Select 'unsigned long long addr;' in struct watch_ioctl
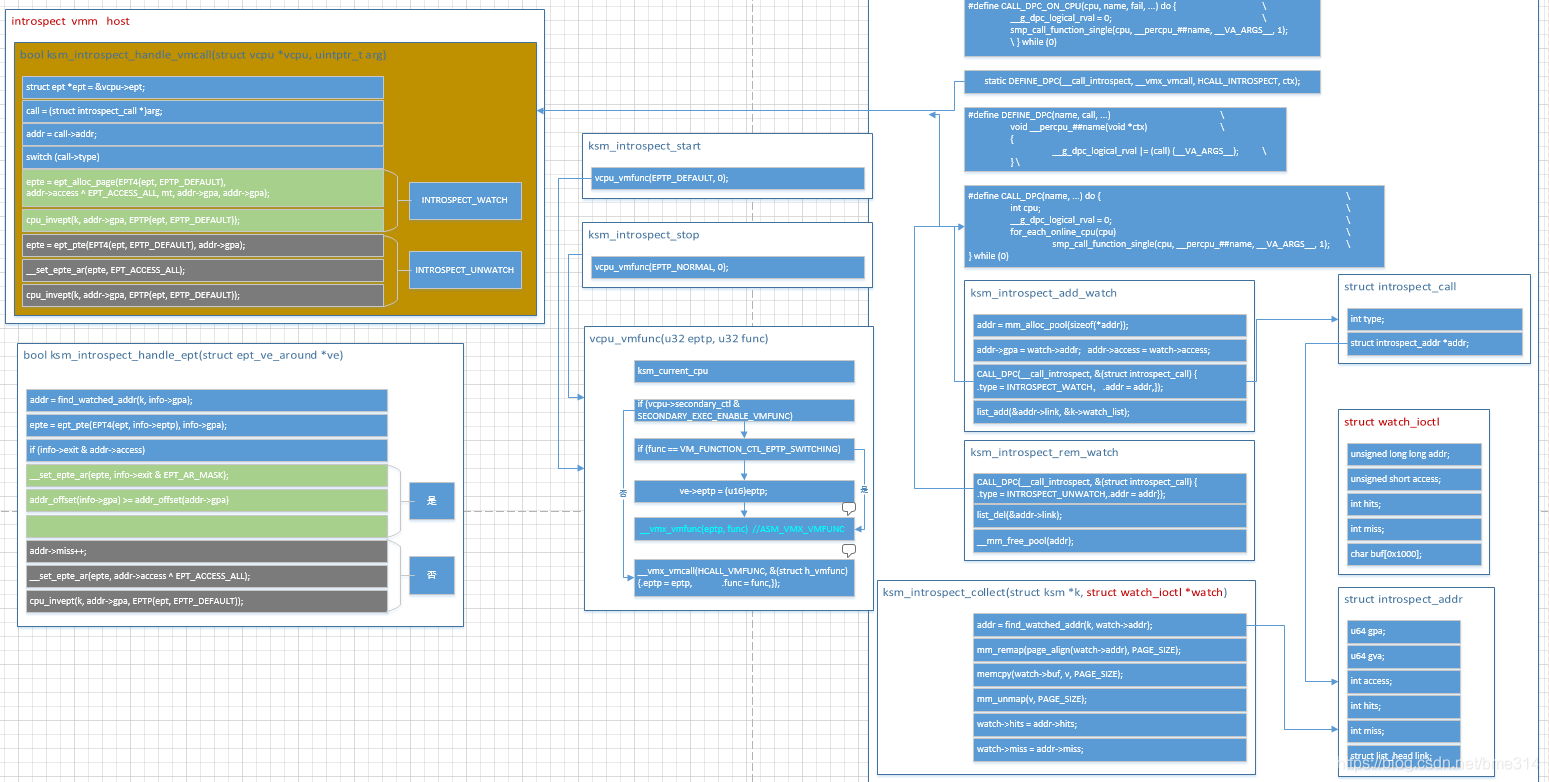The image size is (1549, 782). (1412, 454)
